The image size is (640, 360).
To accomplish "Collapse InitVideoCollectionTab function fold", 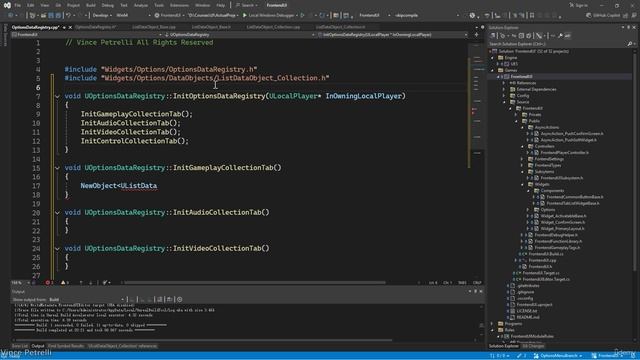I will coord(57,249).
